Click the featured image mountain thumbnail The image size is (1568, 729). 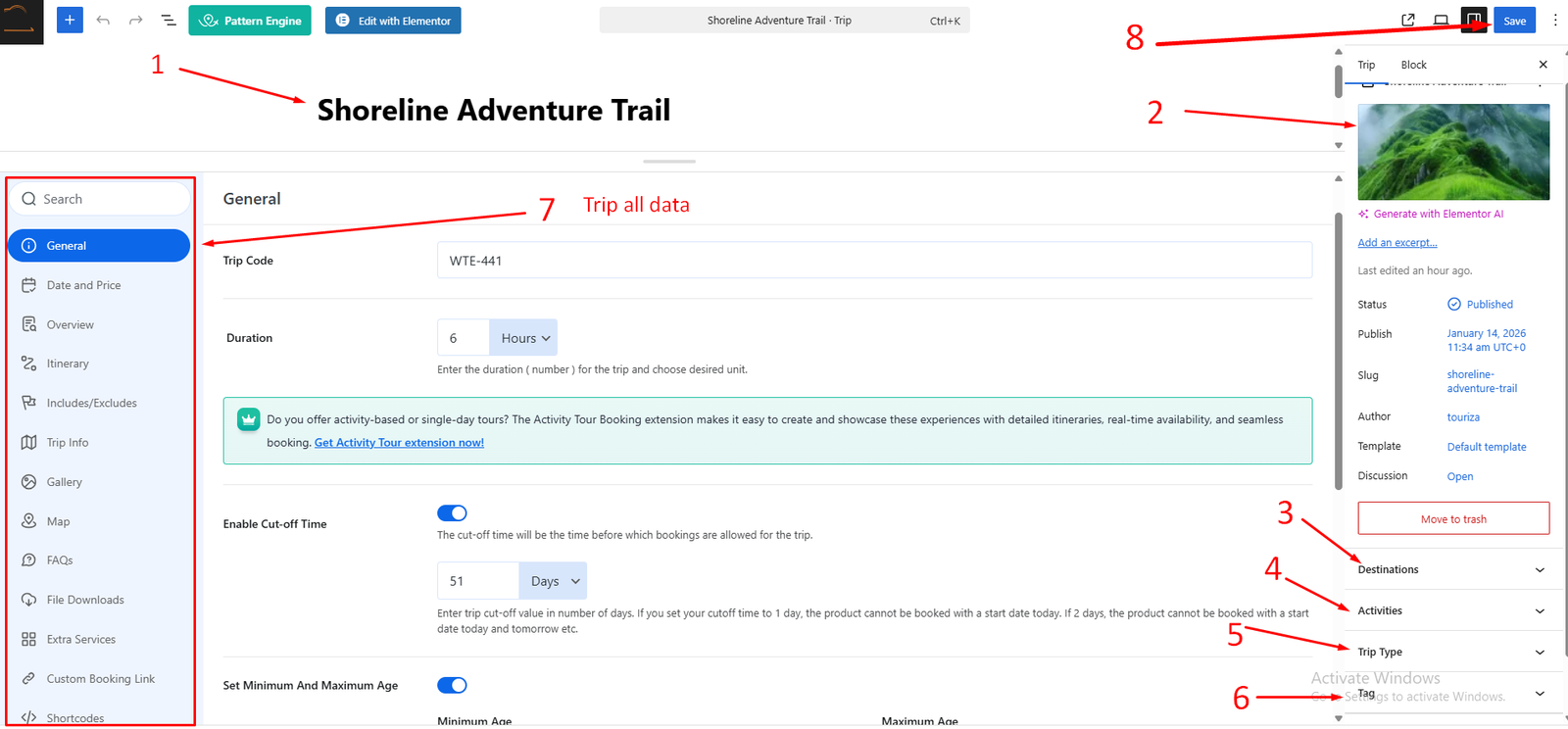[x=1453, y=152]
